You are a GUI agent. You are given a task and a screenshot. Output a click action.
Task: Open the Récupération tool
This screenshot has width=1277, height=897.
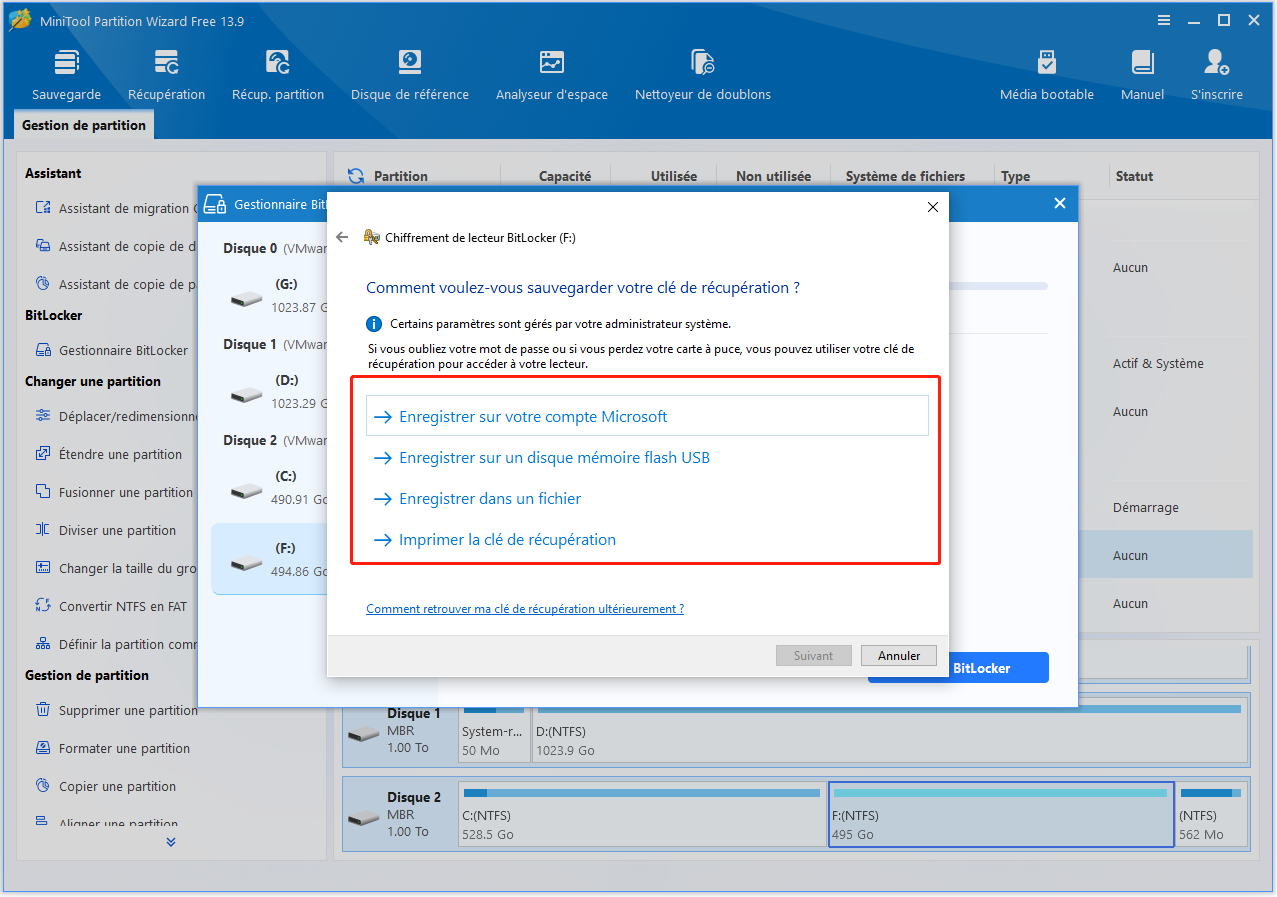coord(166,75)
